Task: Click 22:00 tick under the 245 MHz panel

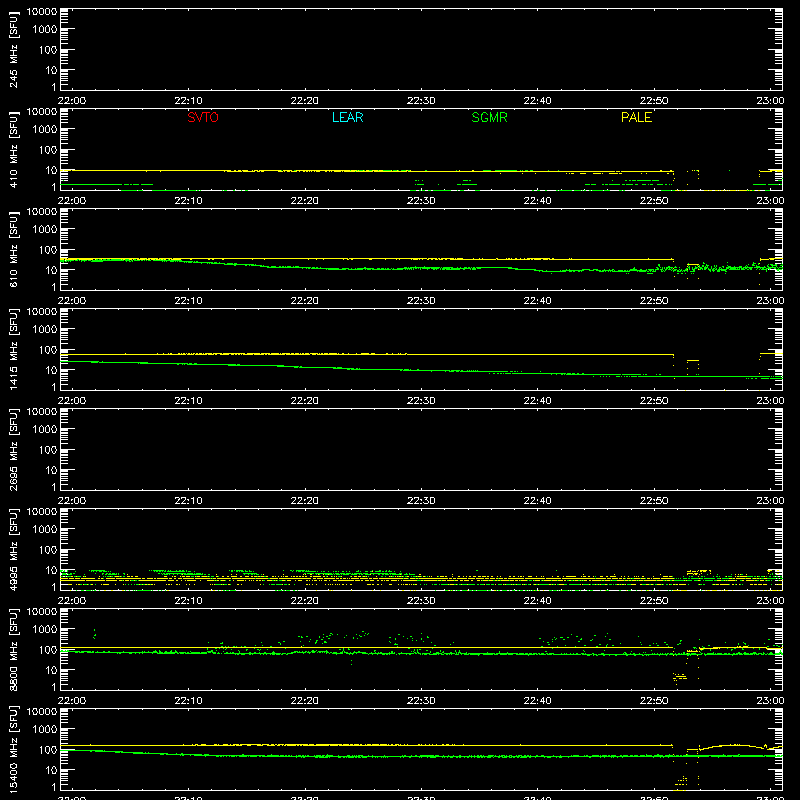Action: (71, 101)
